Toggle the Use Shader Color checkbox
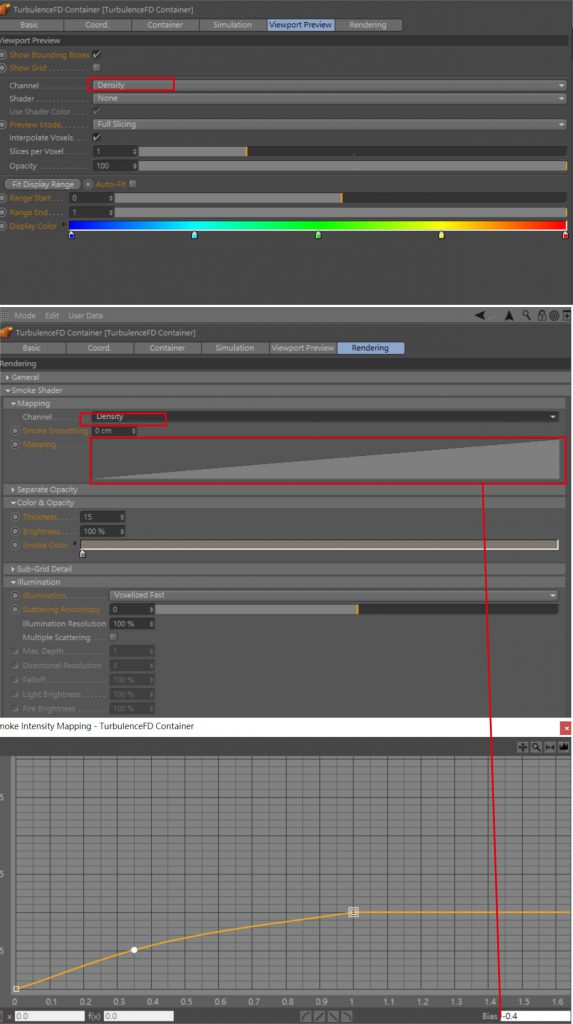Image resolution: width=573 pixels, height=1024 pixels. 97,112
